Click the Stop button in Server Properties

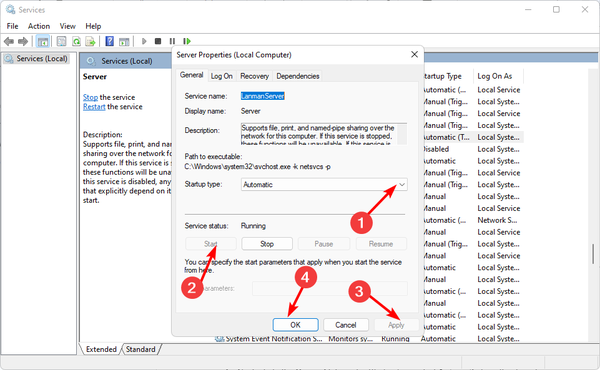click(267, 244)
